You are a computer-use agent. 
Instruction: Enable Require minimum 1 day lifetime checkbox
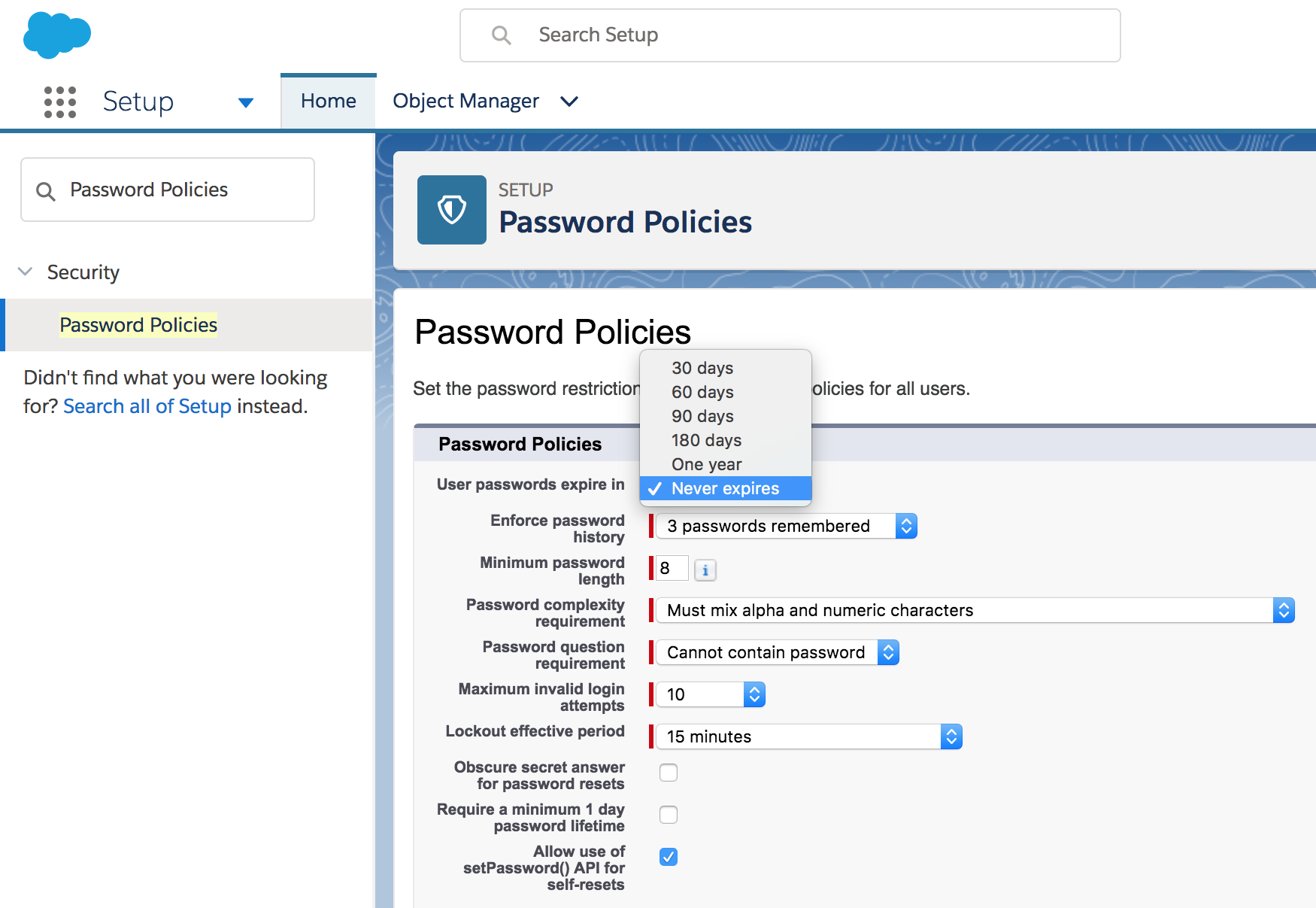pos(669,815)
